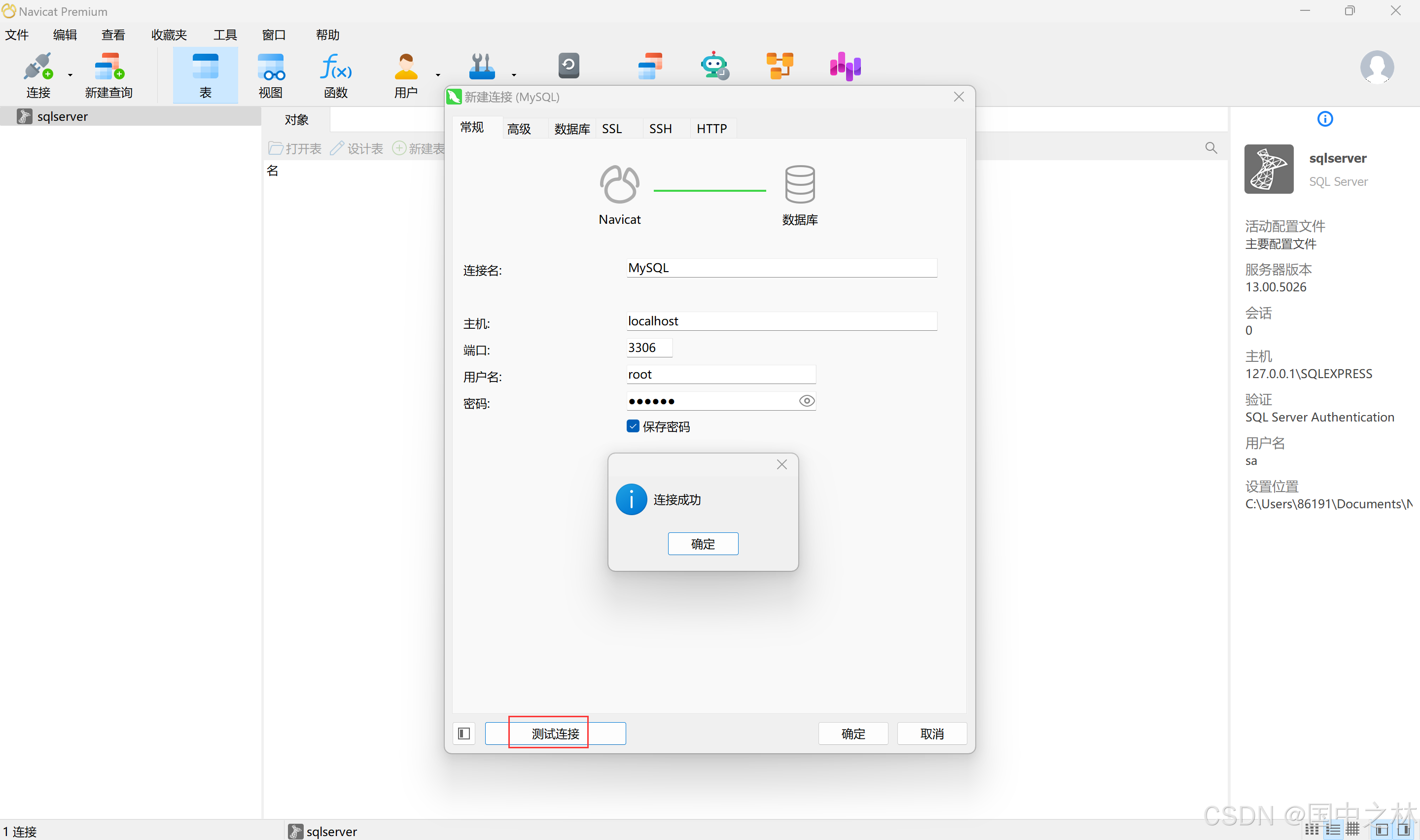Click the 测试连接 button

click(x=555, y=734)
